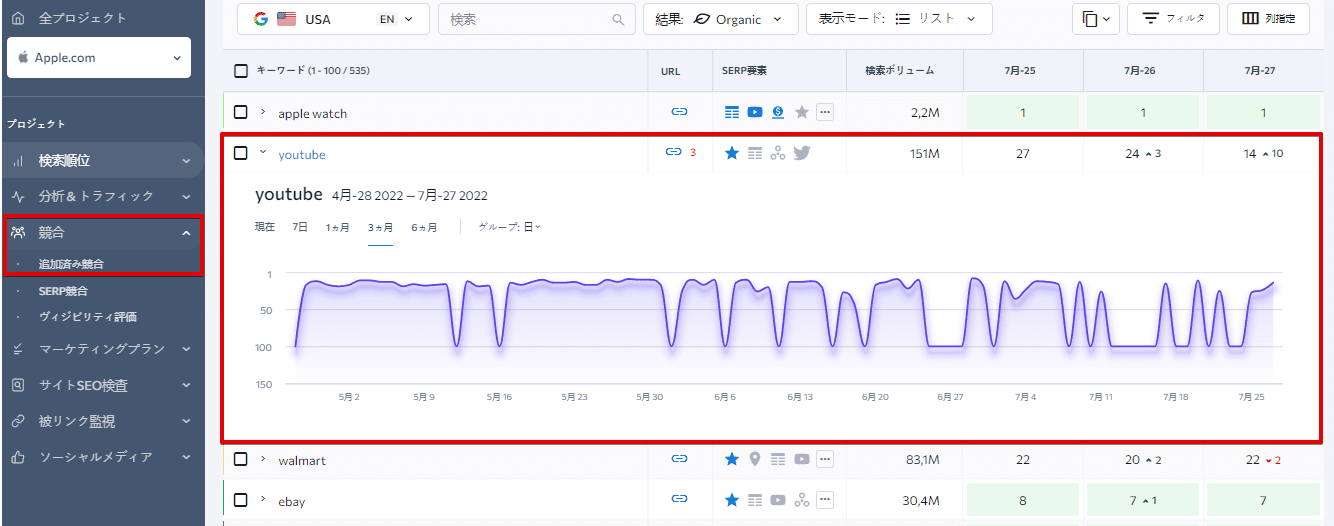
Task: Select the 6ヵ月 chart range tab
Action: (424, 227)
